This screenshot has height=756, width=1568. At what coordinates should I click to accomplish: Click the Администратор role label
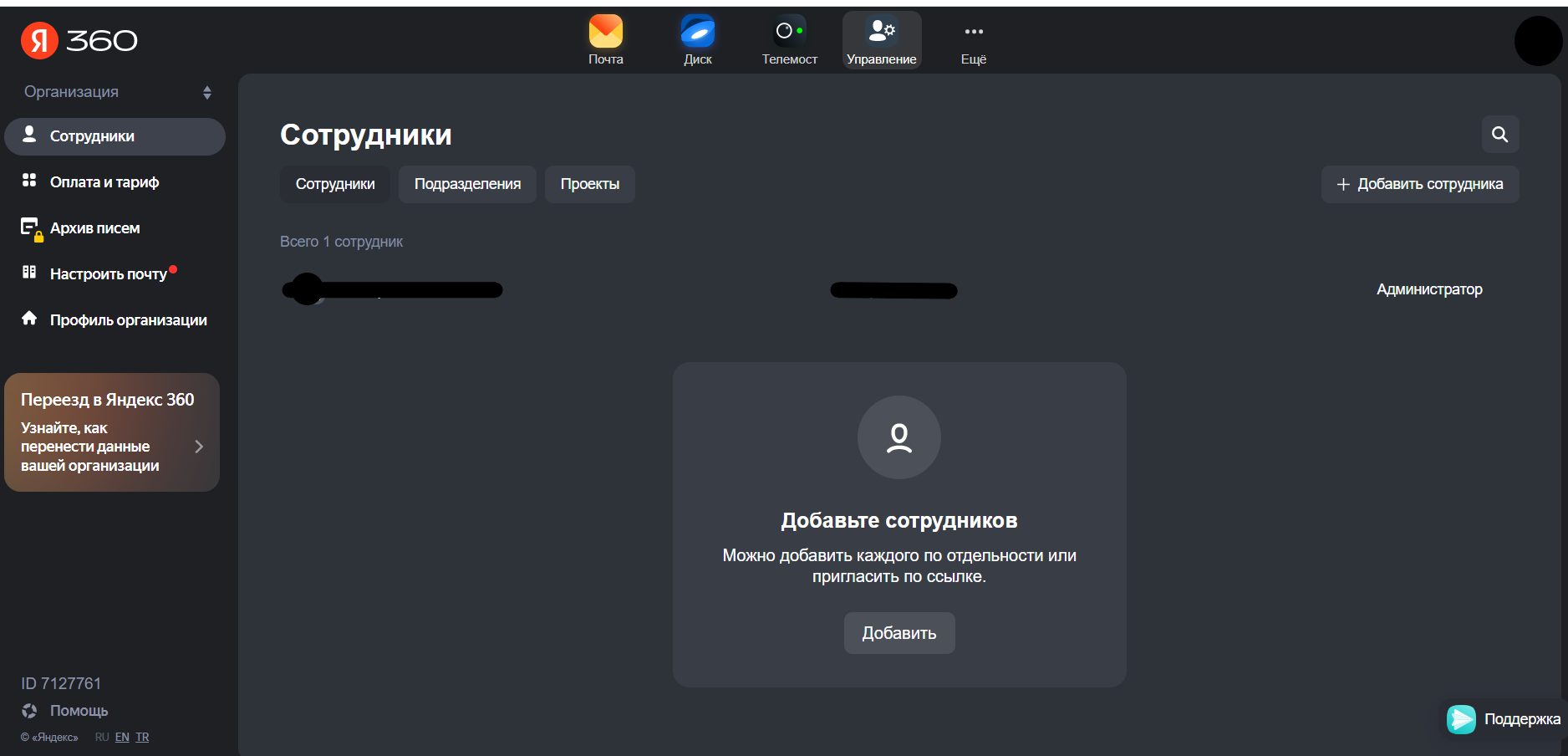click(1429, 289)
